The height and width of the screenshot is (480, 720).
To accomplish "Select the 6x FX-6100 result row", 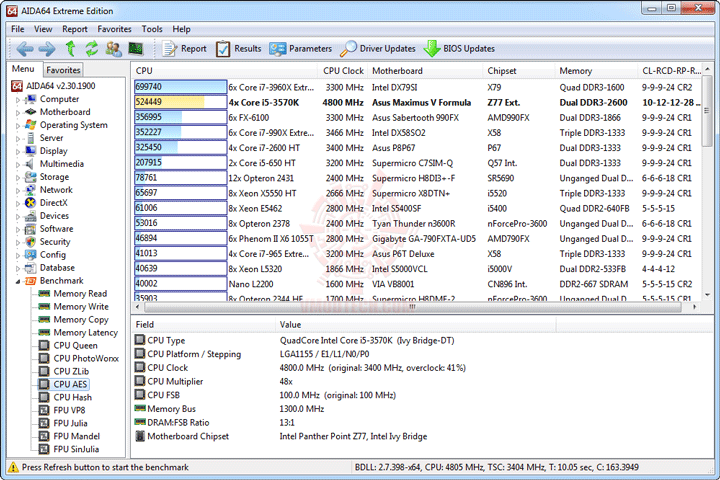I will [417, 118].
